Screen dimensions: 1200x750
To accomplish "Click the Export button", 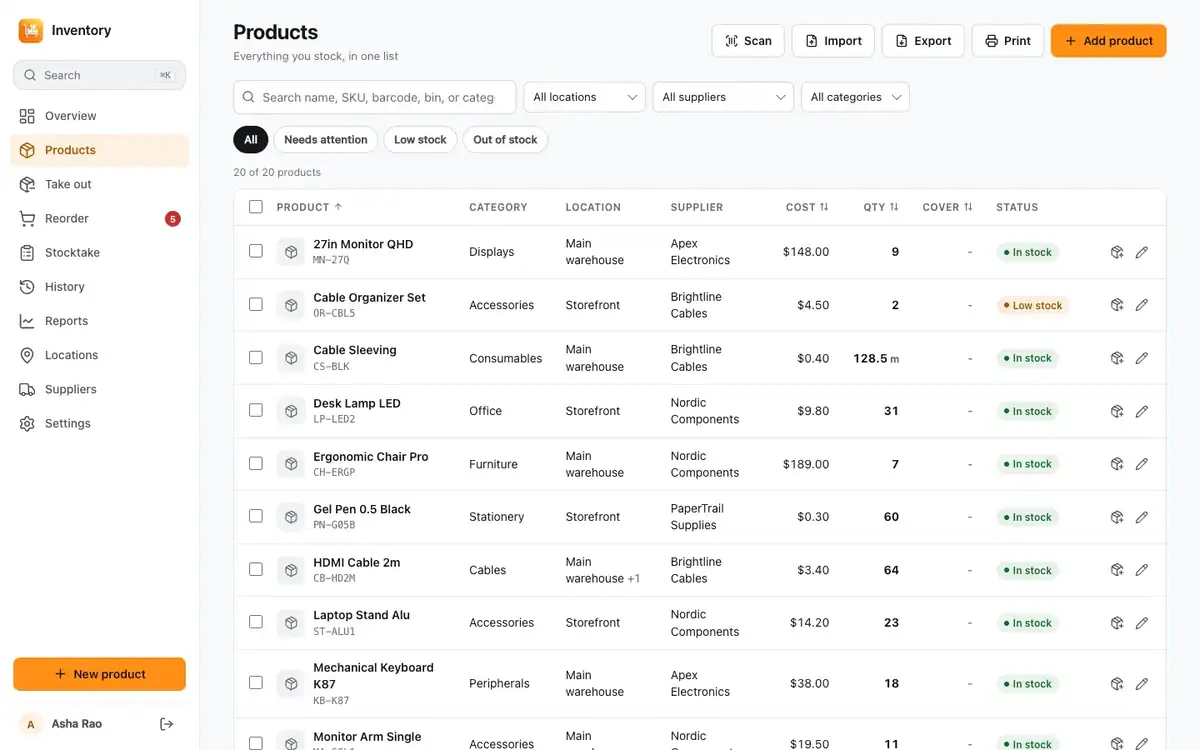I will point(923,41).
